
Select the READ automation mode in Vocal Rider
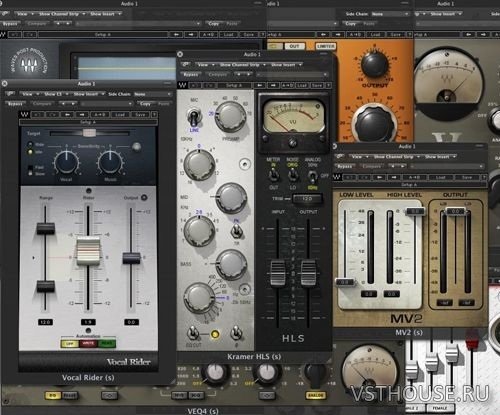[107, 344]
